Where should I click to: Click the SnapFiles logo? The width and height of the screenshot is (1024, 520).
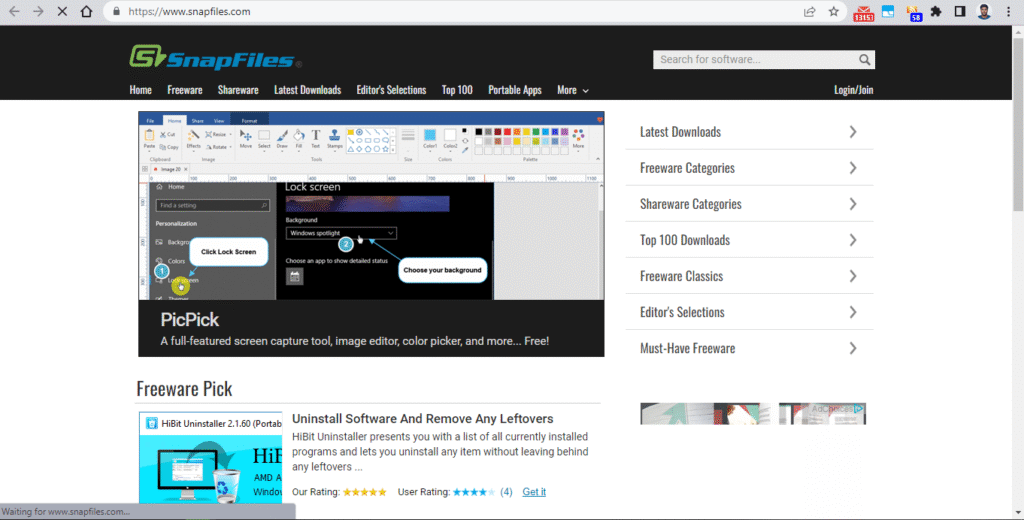pyautogui.click(x=216, y=57)
